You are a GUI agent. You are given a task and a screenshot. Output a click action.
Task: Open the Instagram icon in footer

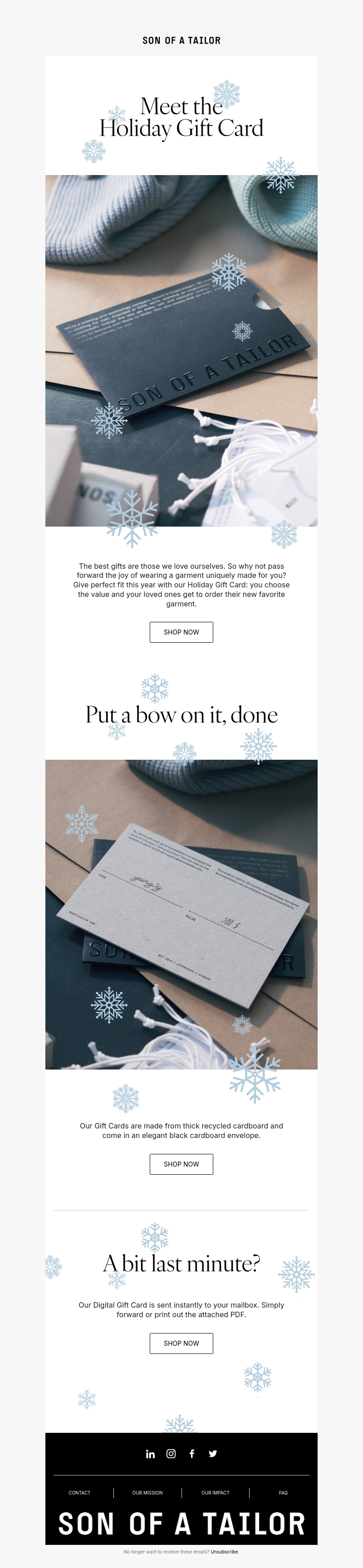171,1454
